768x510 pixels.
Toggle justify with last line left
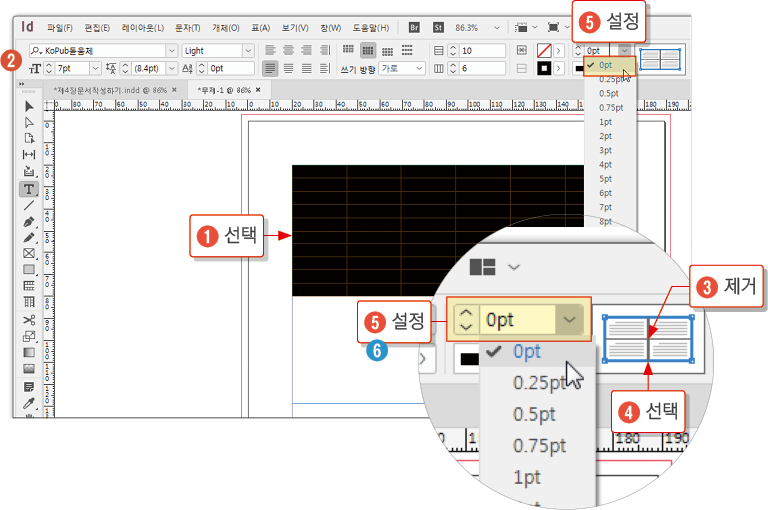270,68
